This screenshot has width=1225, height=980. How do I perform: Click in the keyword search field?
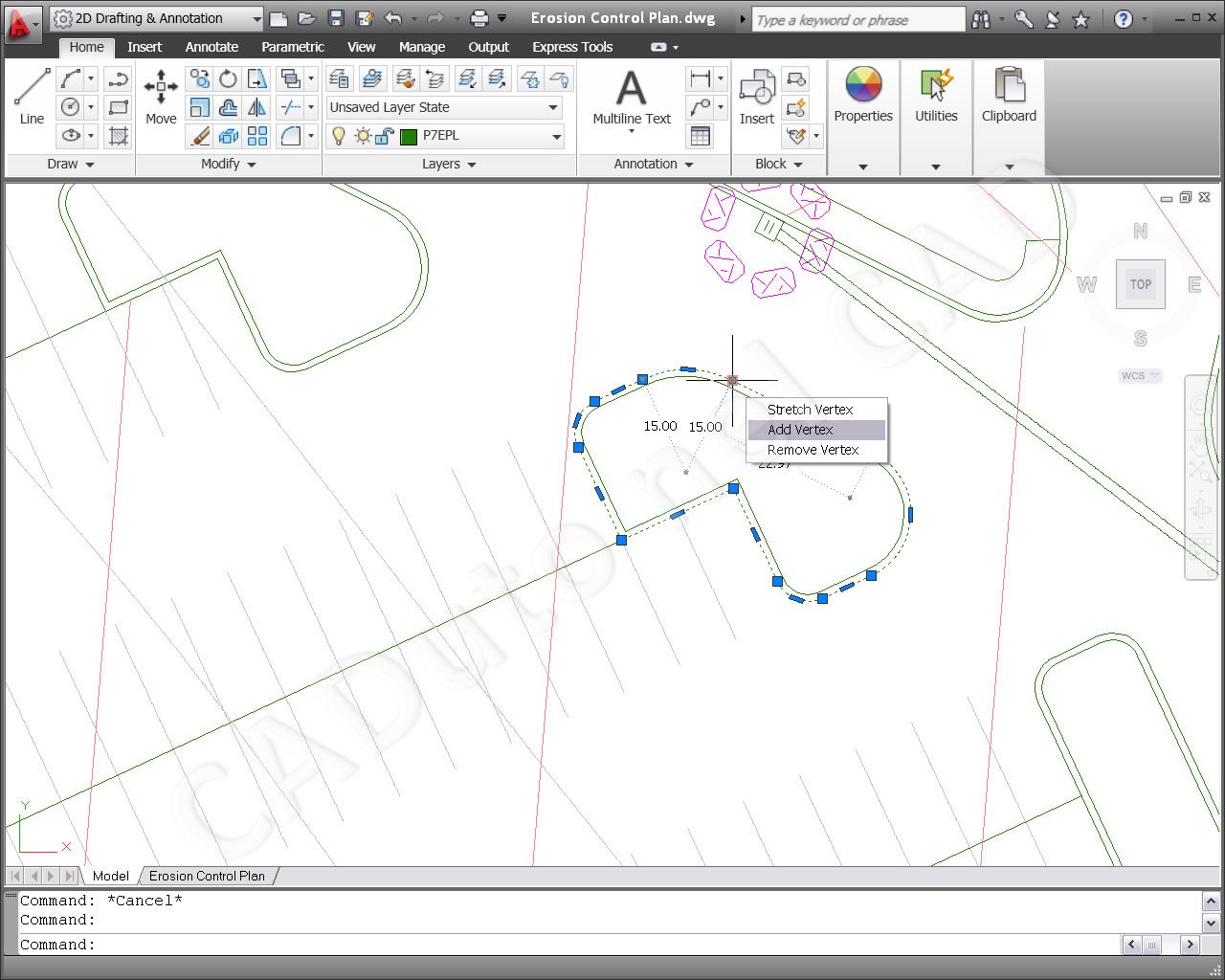click(858, 19)
